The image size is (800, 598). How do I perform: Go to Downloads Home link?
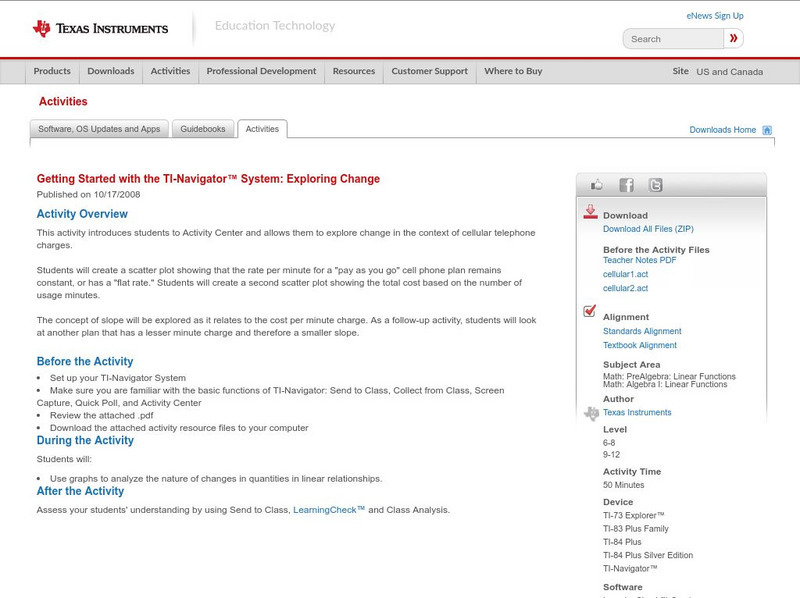click(x=722, y=130)
